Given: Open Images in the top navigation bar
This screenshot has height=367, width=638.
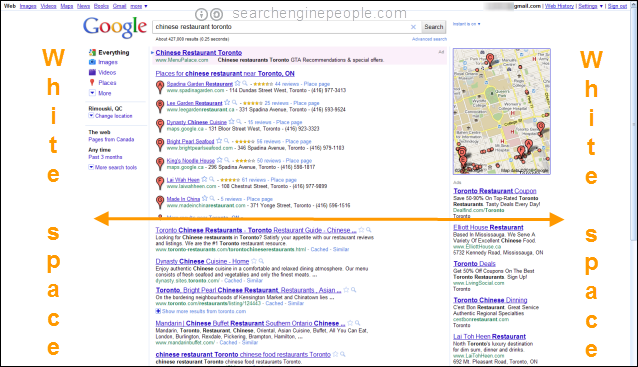Looking at the screenshot, I should (28, 6).
